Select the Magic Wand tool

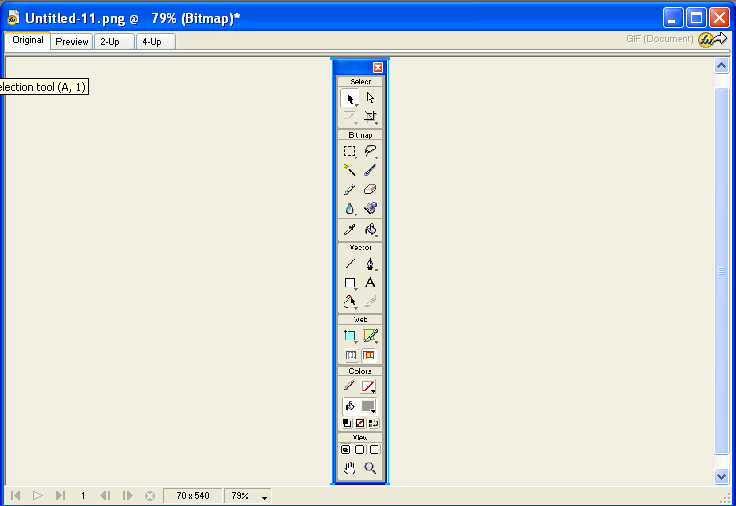click(x=349, y=170)
